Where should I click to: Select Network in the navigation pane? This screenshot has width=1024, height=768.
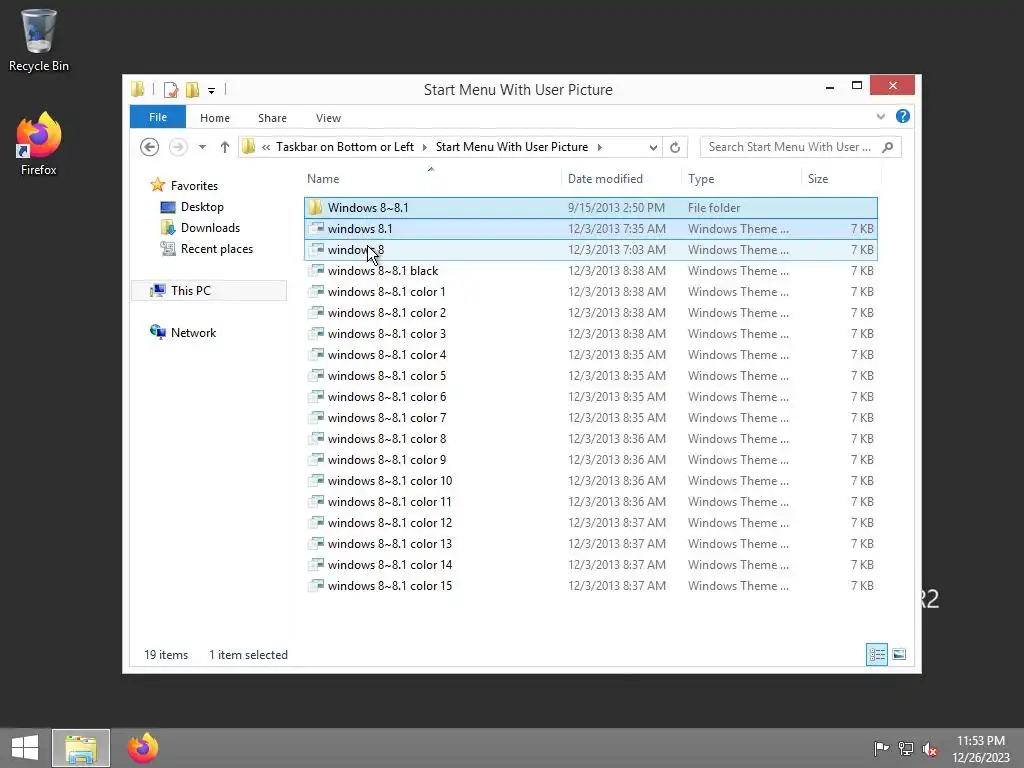click(x=193, y=332)
